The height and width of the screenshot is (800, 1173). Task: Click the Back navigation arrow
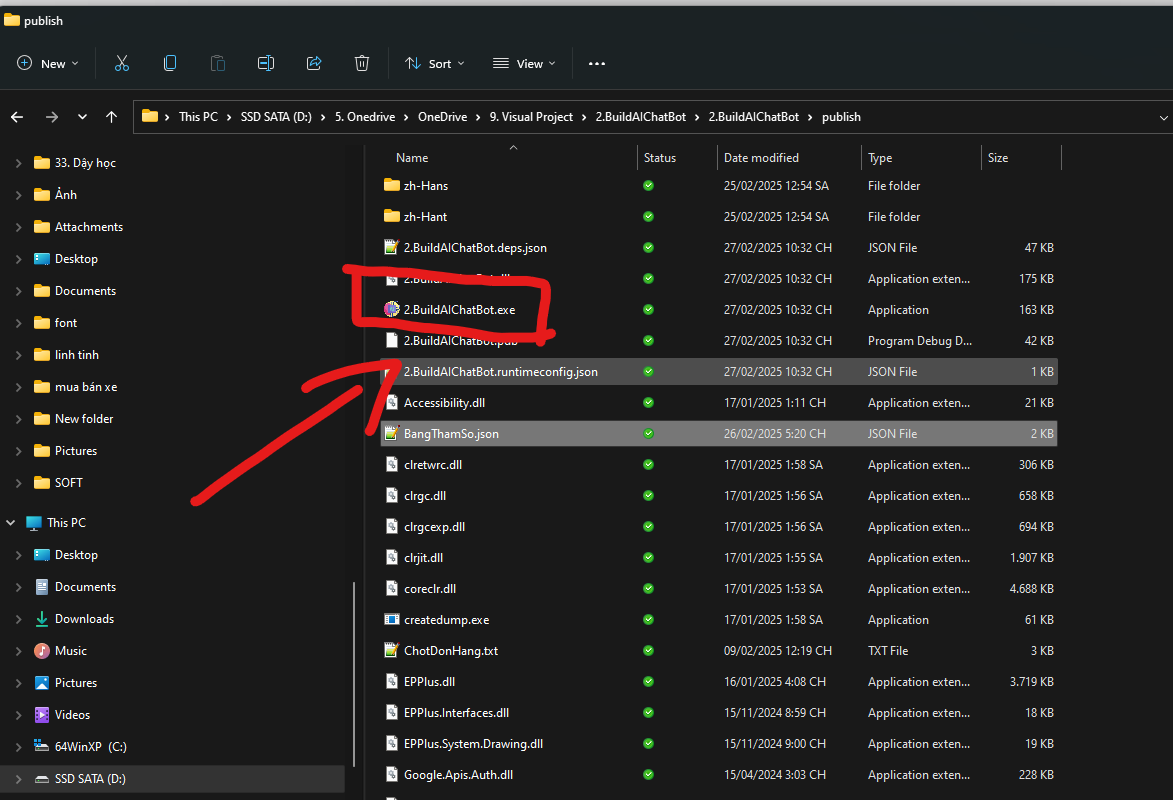(x=17, y=117)
